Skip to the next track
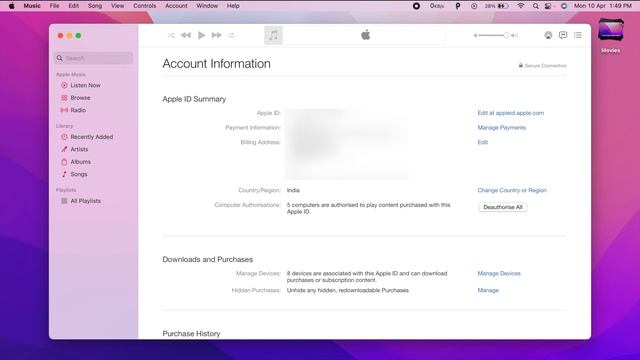 click(x=217, y=36)
